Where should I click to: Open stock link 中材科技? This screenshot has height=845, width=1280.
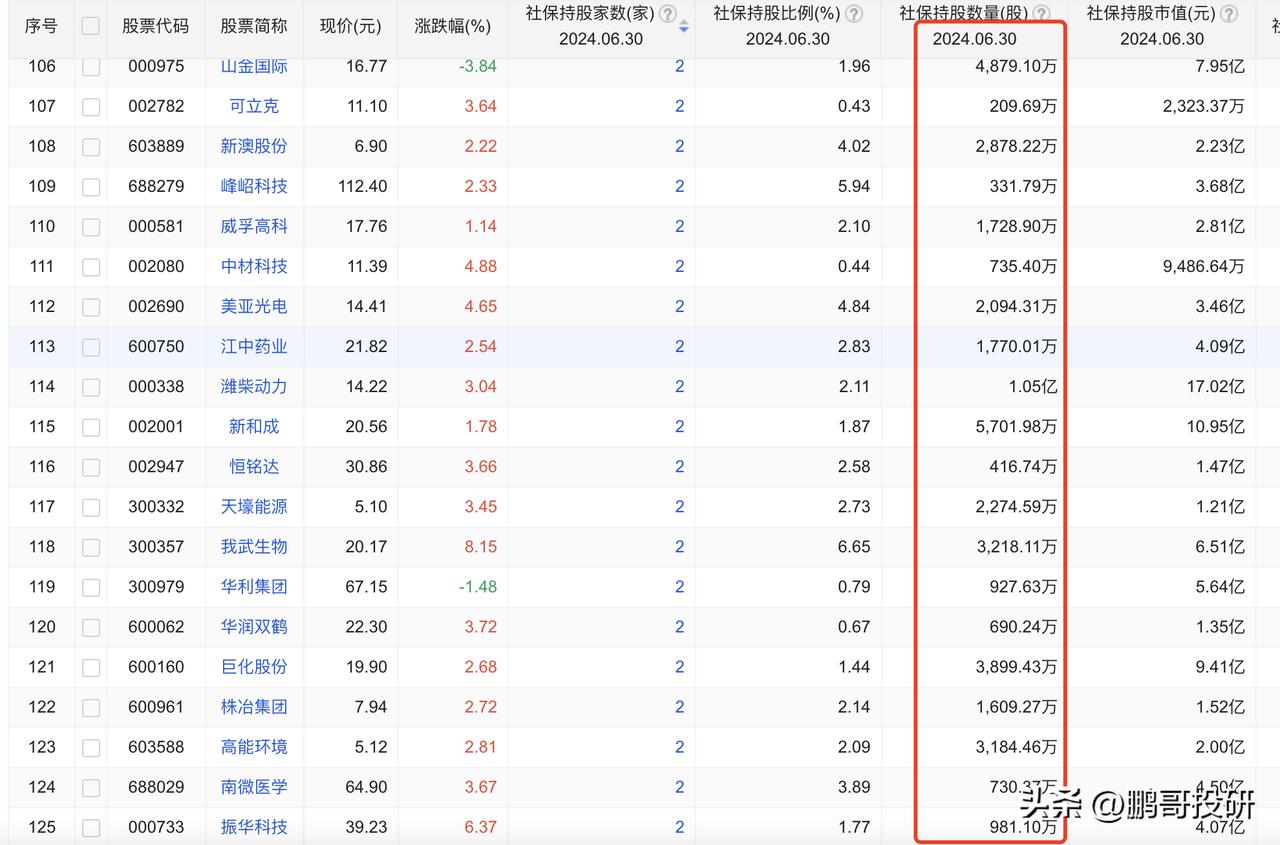254,266
